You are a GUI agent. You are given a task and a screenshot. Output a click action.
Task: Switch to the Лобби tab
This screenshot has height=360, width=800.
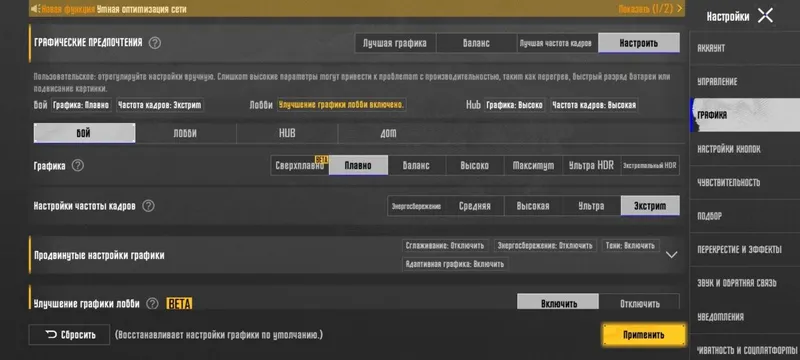(186, 133)
